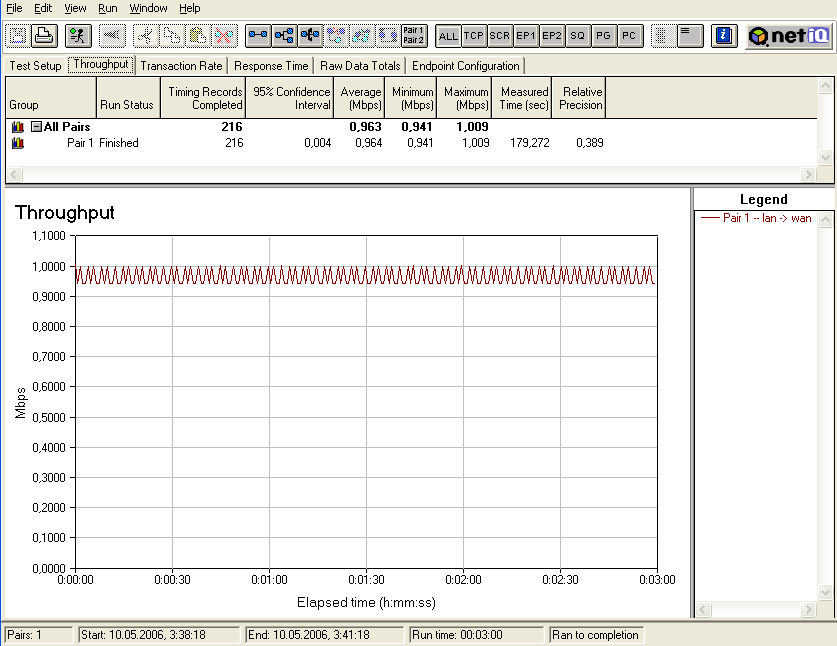Switch to the Response Time tab

(271, 66)
